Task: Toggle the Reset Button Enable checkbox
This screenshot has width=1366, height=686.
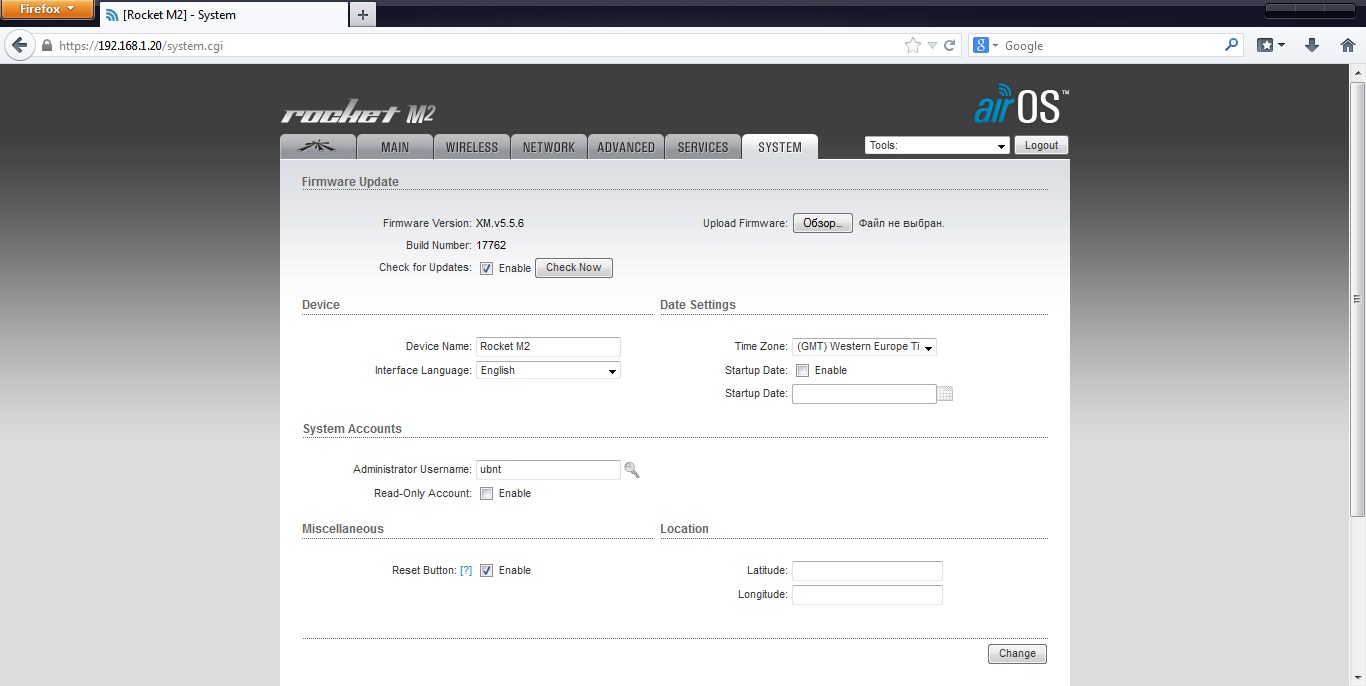Action: 486,570
